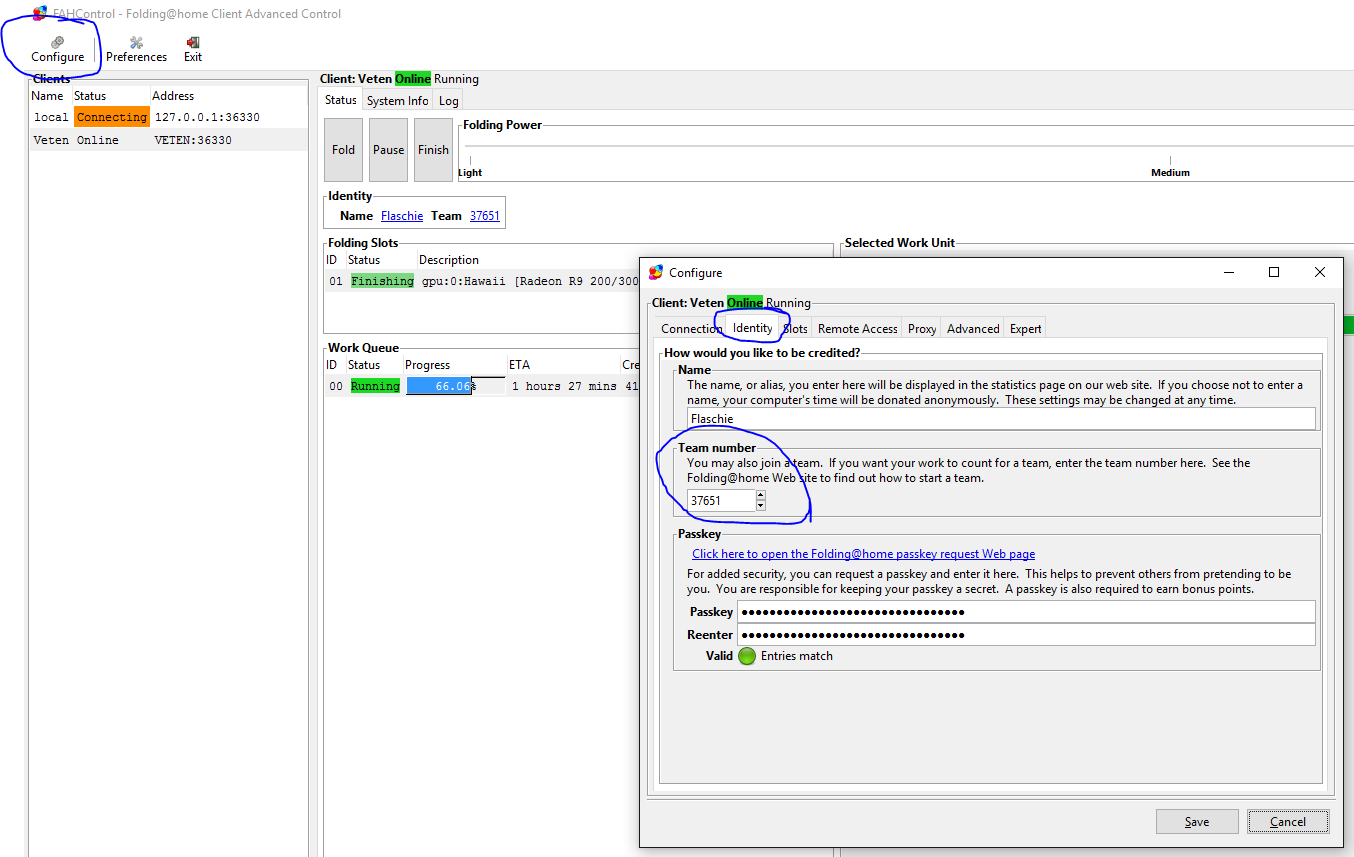Viewport: 1354px width, 857px height.
Task: Cancel the Configure dialog
Action: tap(1288, 822)
